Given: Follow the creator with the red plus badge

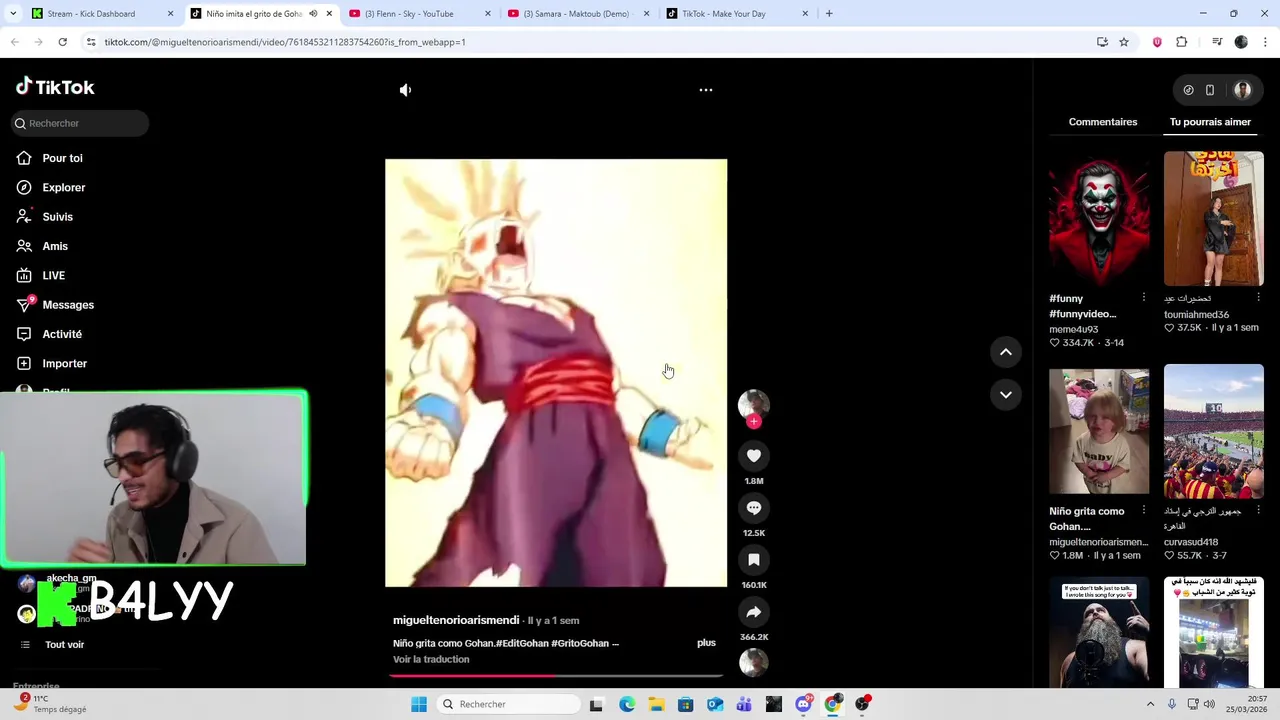Looking at the screenshot, I should (754, 422).
